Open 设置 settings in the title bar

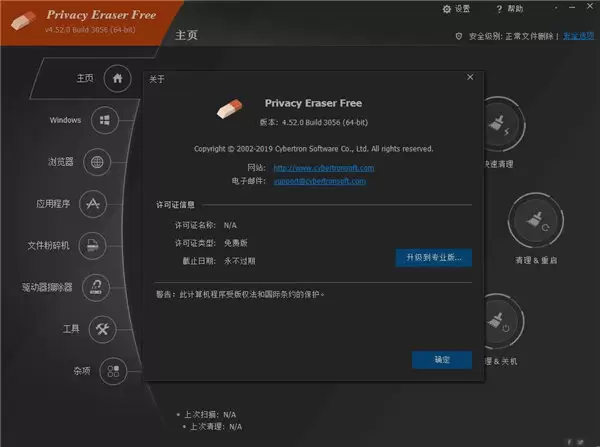pyautogui.click(x=456, y=9)
